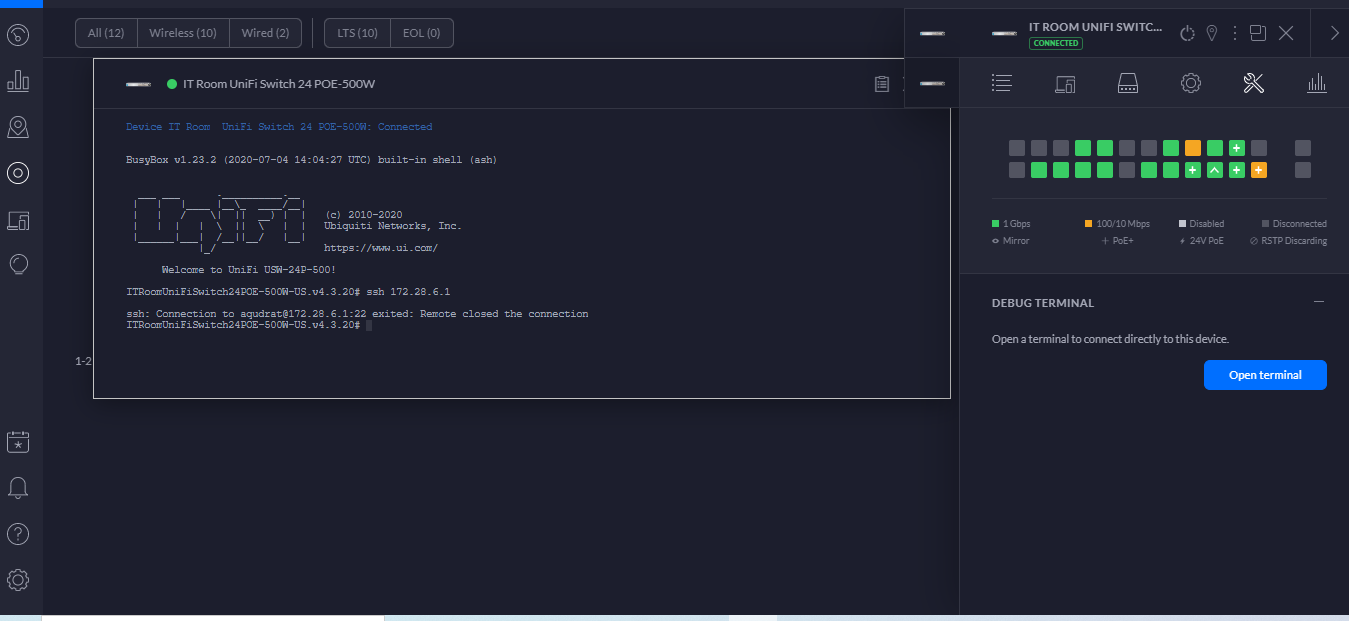1349x621 pixels.
Task: Open the three-dot more options menu
Action: (x=1235, y=33)
